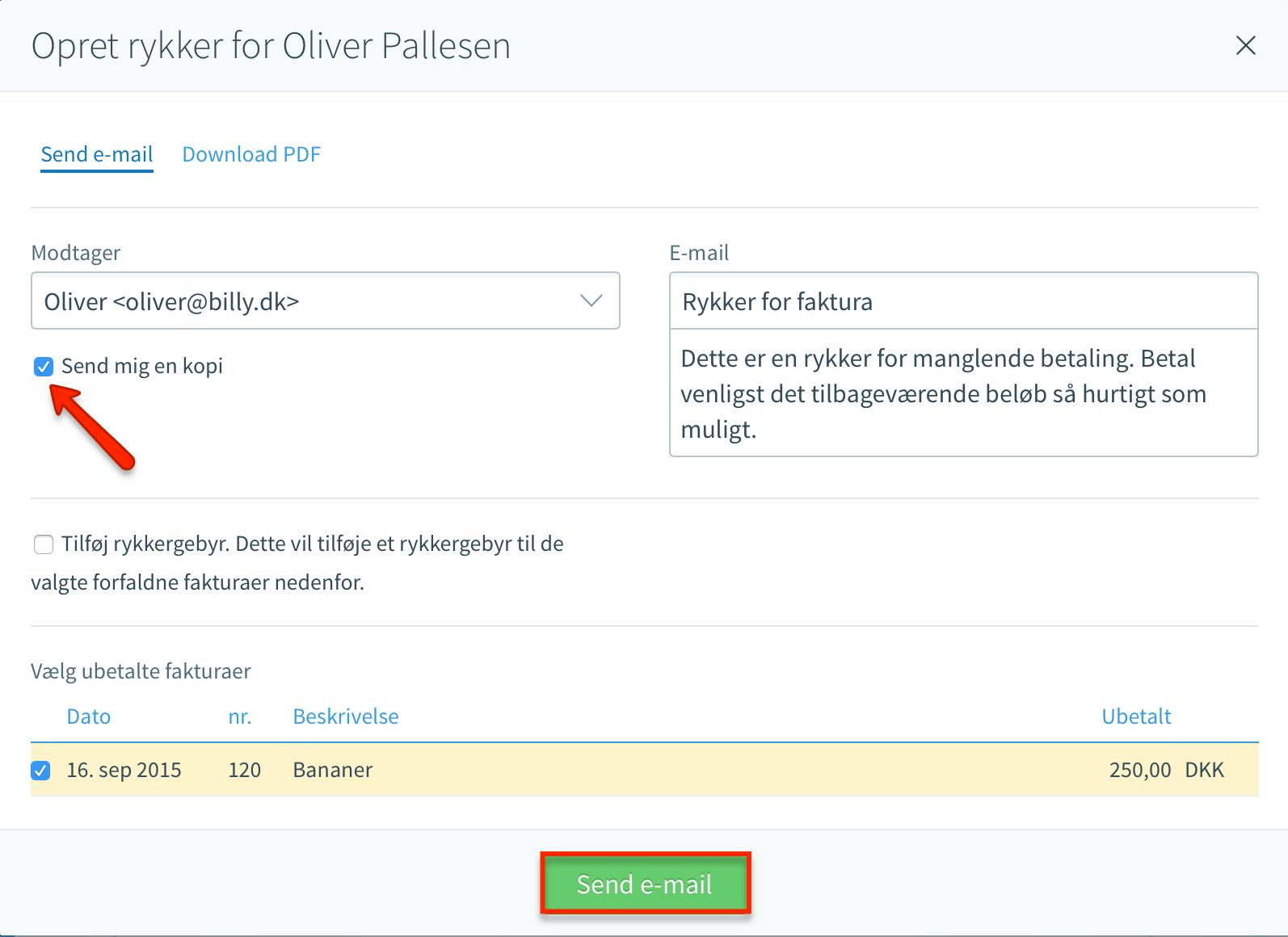Switch to the Download PDF tab
The width and height of the screenshot is (1288, 937).
coord(251,154)
